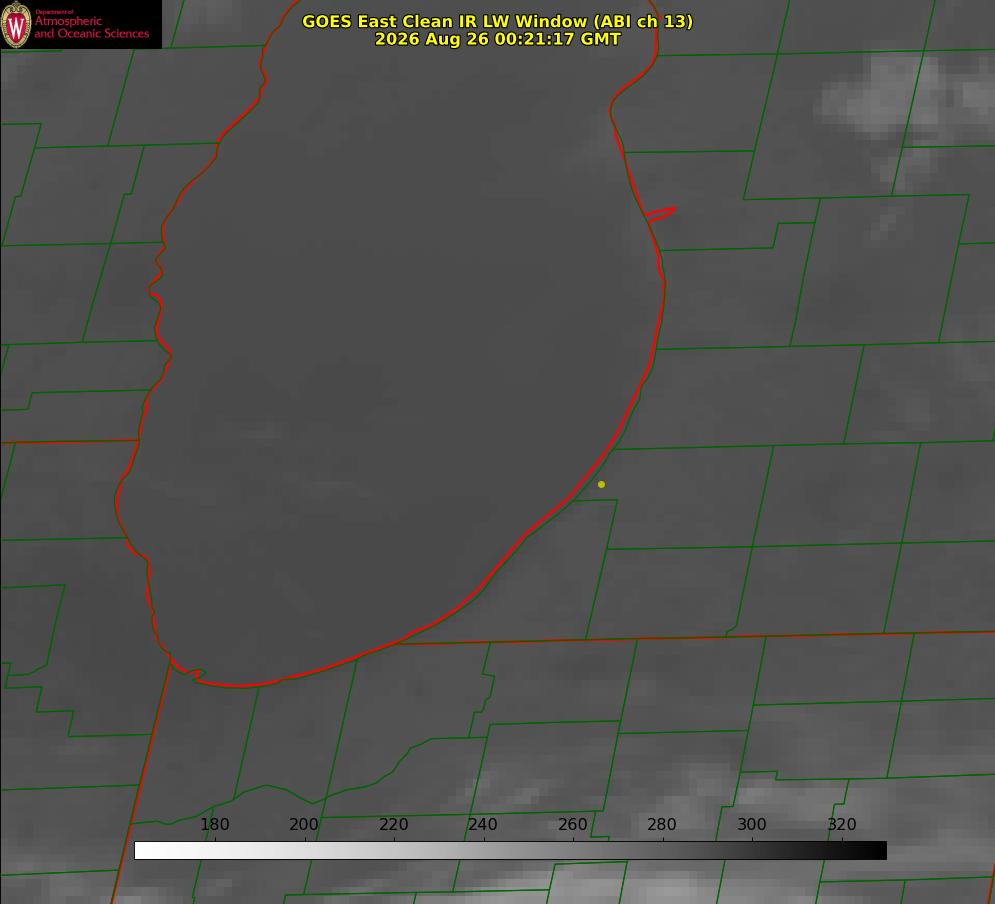995x904 pixels.
Task: Click the Atmospheric and Oceanic Sciences text
Action: coord(91,27)
